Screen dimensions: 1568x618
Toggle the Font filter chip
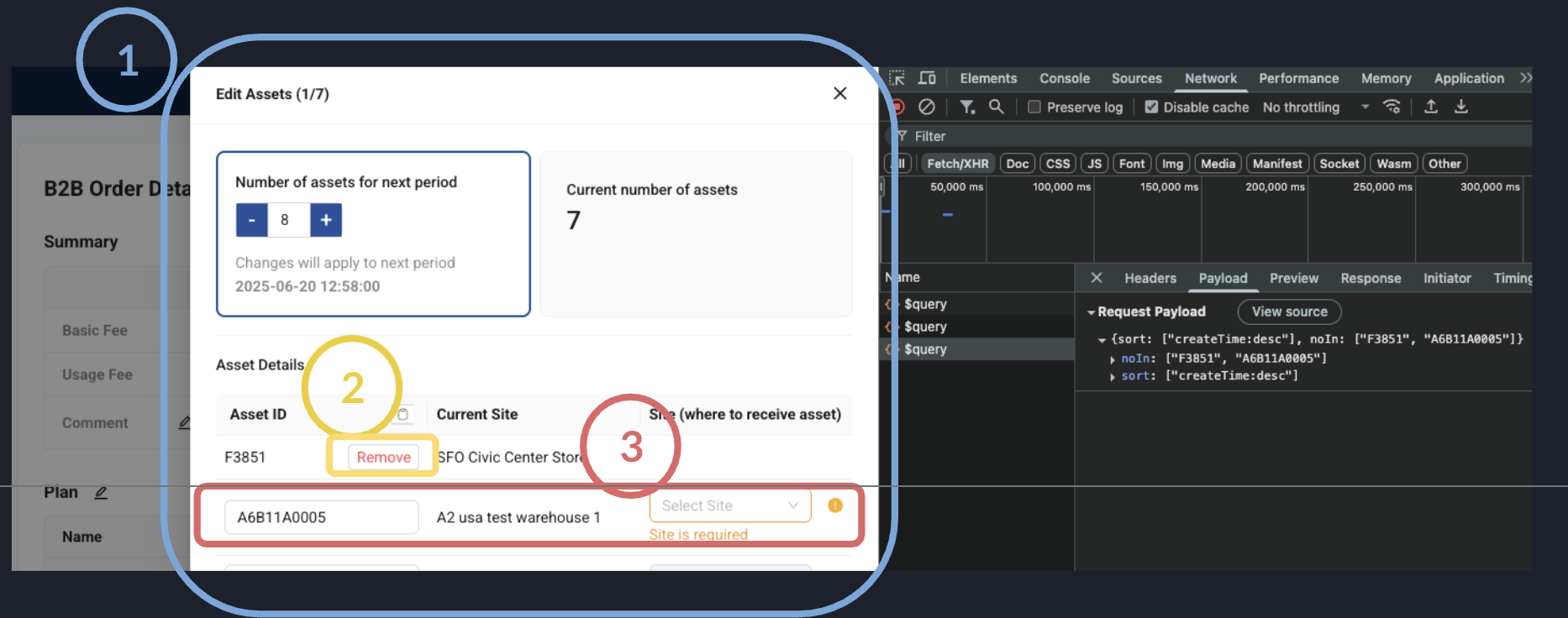coord(1132,164)
